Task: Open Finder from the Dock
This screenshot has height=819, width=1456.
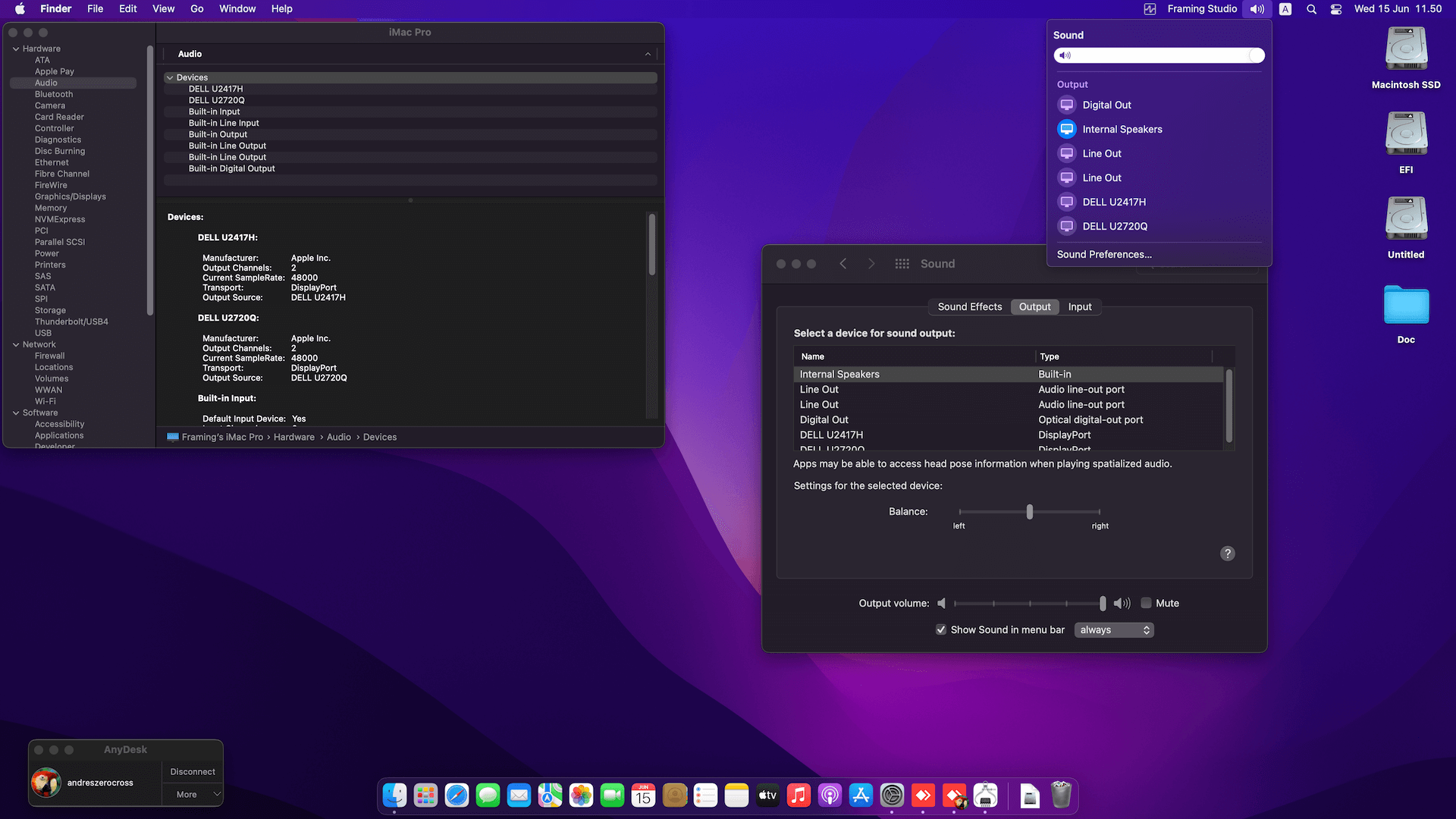Action: coord(394,795)
